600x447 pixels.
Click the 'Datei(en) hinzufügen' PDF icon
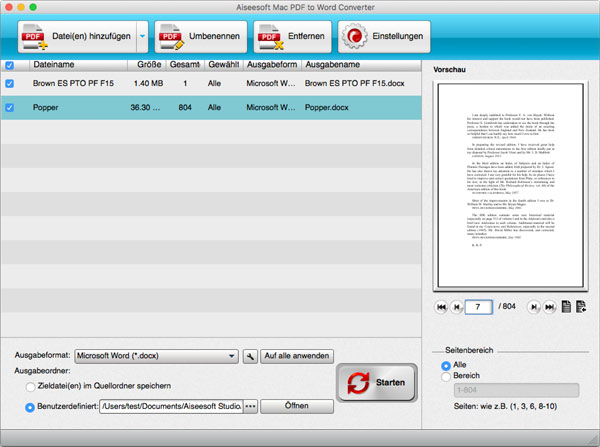33,37
